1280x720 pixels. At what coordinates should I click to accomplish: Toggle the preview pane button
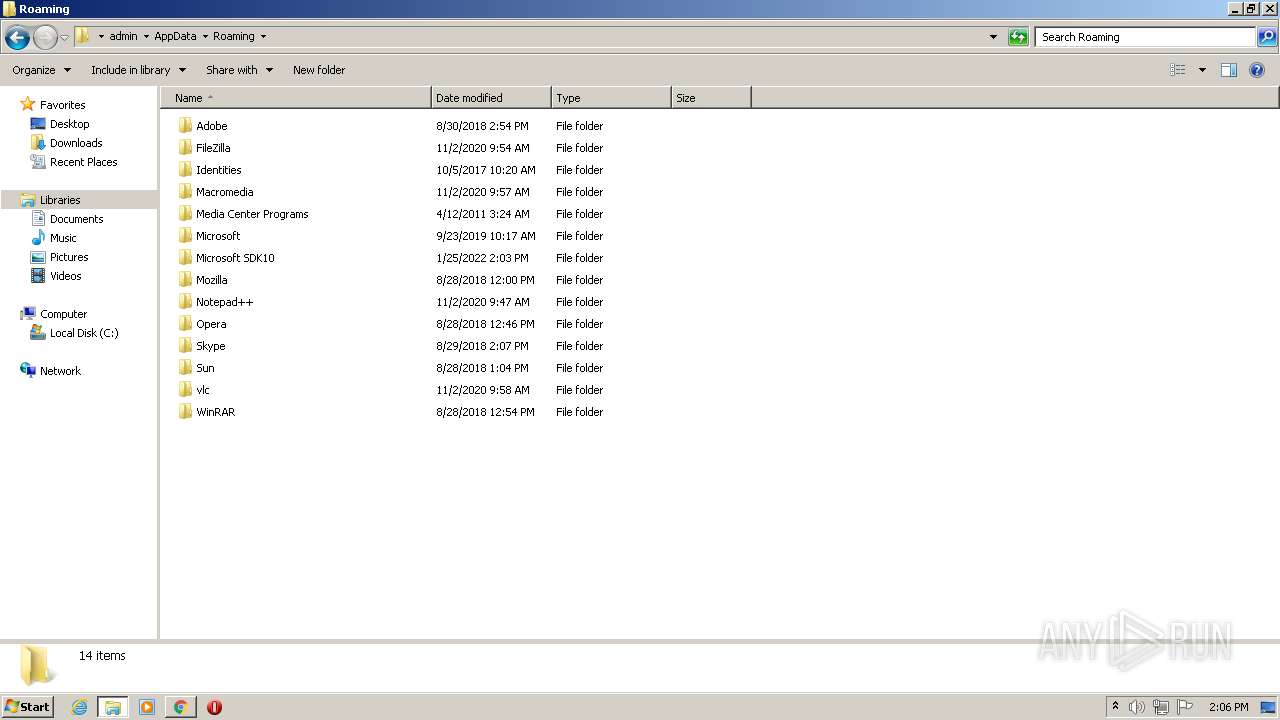click(1229, 70)
